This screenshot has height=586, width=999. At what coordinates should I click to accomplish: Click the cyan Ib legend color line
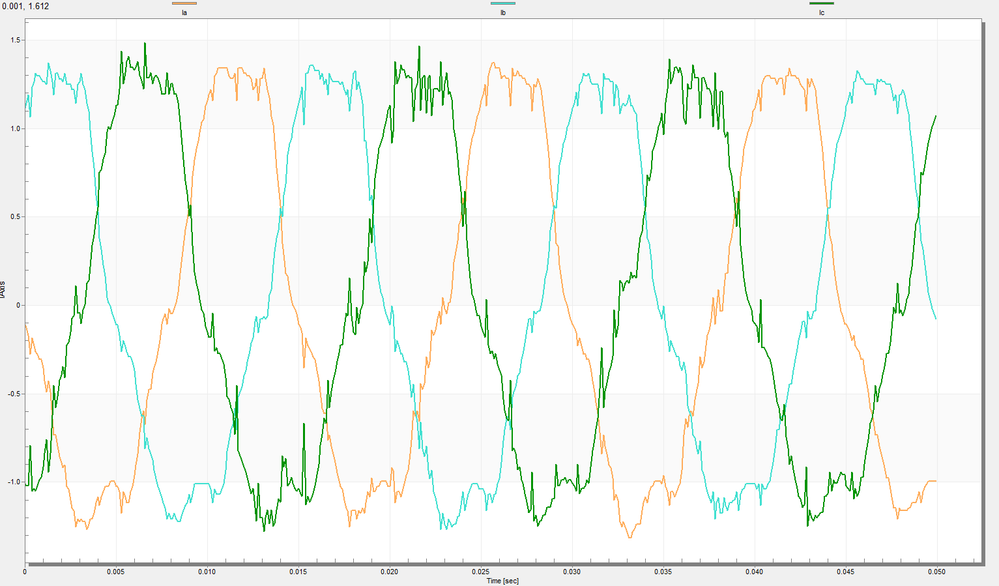503,4
